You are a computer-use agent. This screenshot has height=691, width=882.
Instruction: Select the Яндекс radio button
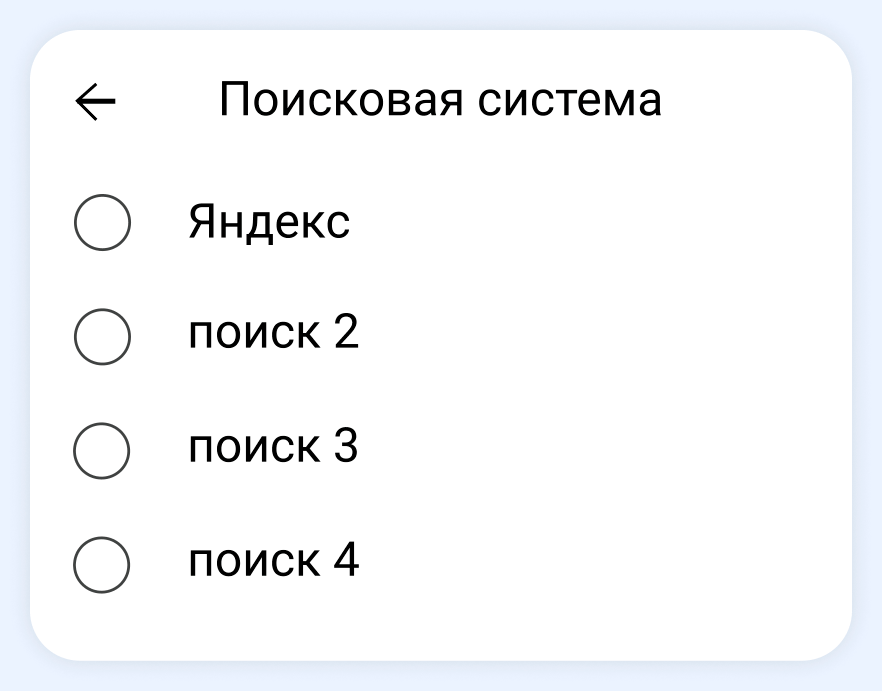pos(102,223)
